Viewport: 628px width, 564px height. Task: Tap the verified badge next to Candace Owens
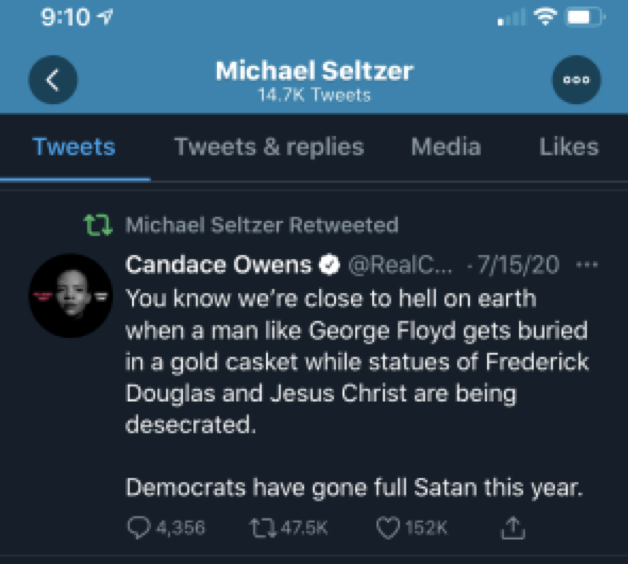click(x=327, y=265)
